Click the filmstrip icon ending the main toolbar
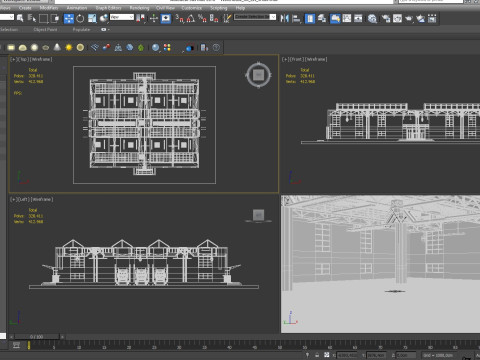This screenshot has height=360, width=480. pyautogui.click(x=432, y=18)
